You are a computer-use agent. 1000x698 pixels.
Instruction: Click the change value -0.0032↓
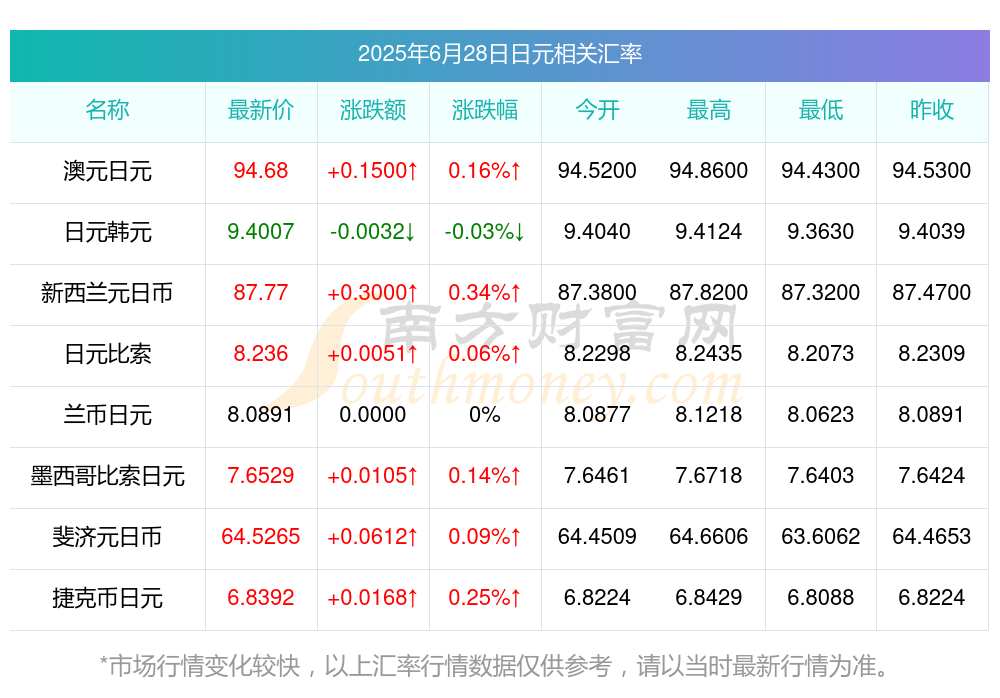pos(373,232)
